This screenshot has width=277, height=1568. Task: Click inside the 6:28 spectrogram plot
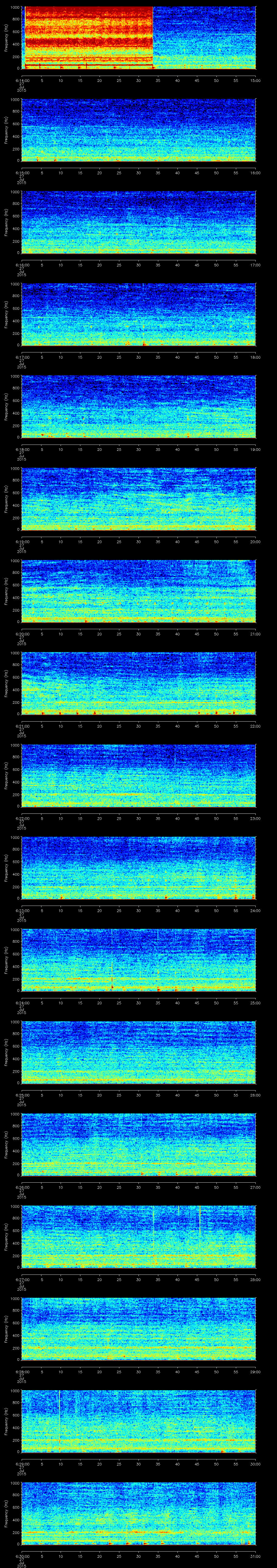click(138, 1329)
